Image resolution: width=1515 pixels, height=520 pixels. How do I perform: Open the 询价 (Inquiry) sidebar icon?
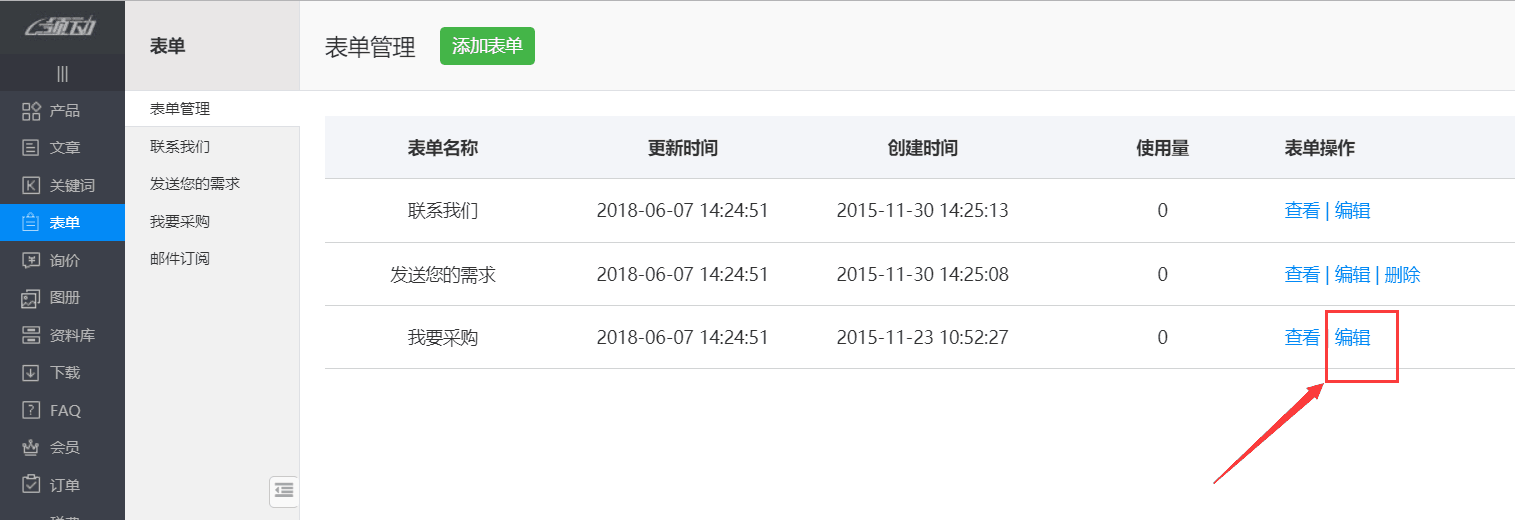(x=31, y=261)
